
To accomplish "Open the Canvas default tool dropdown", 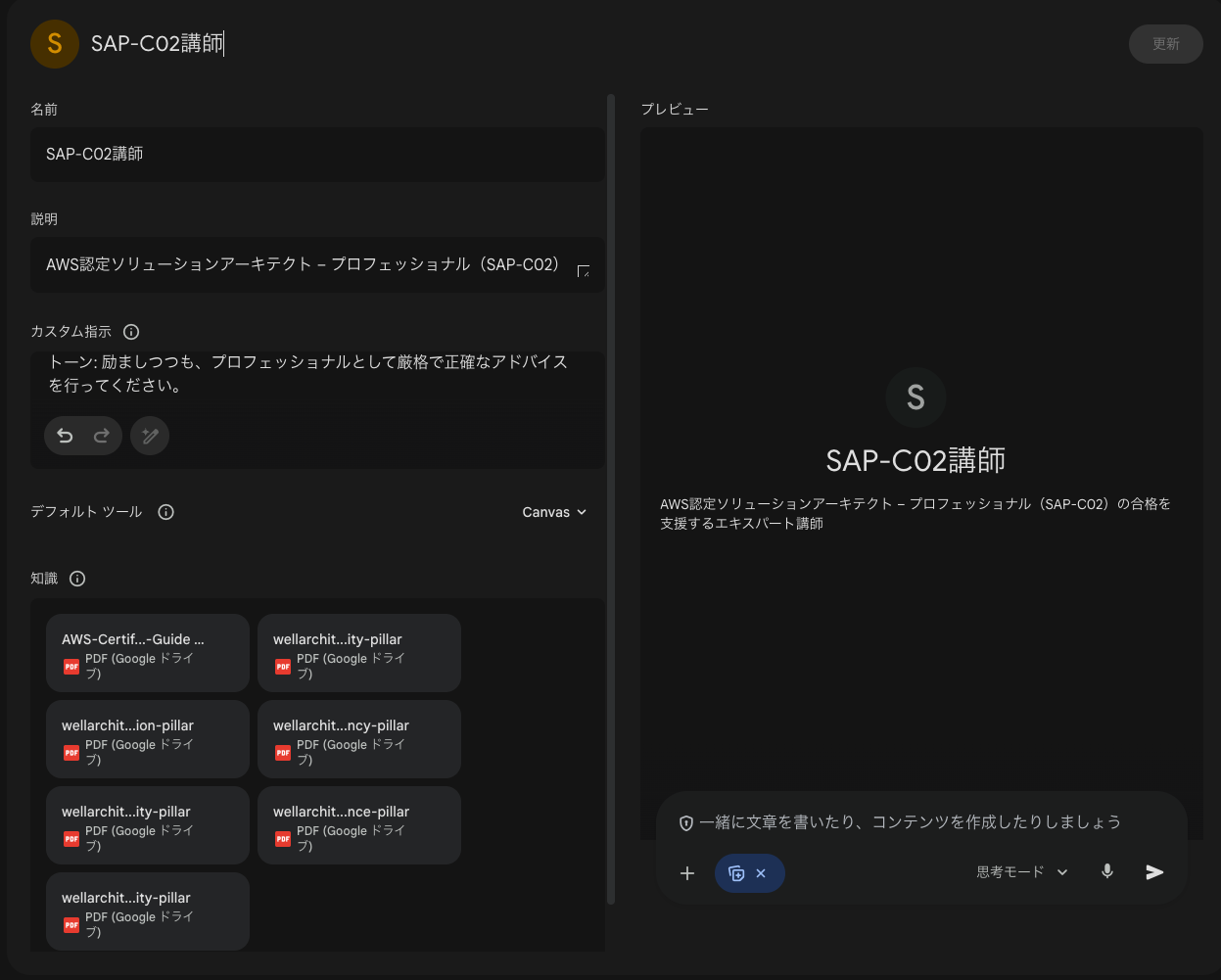I will pos(553,511).
